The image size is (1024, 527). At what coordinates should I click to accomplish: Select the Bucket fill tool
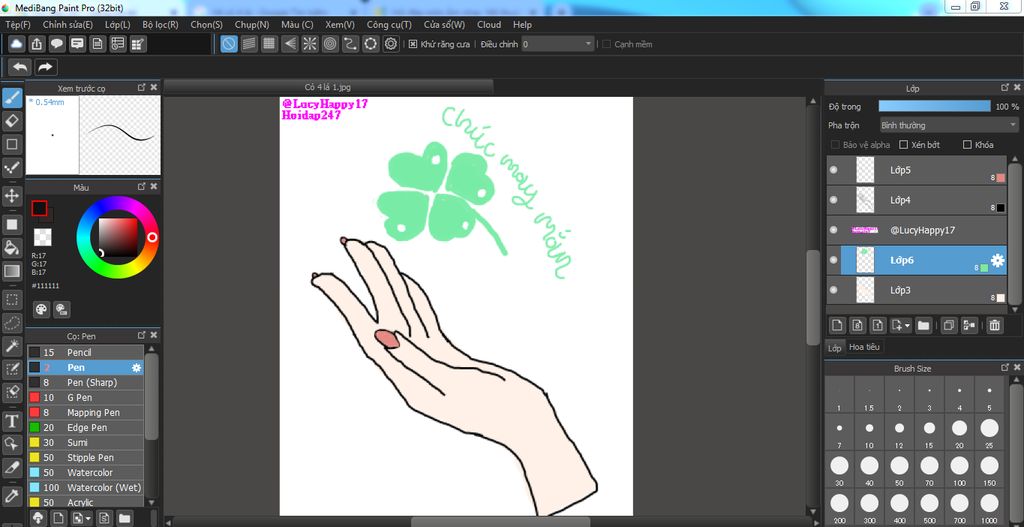(12, 248)
